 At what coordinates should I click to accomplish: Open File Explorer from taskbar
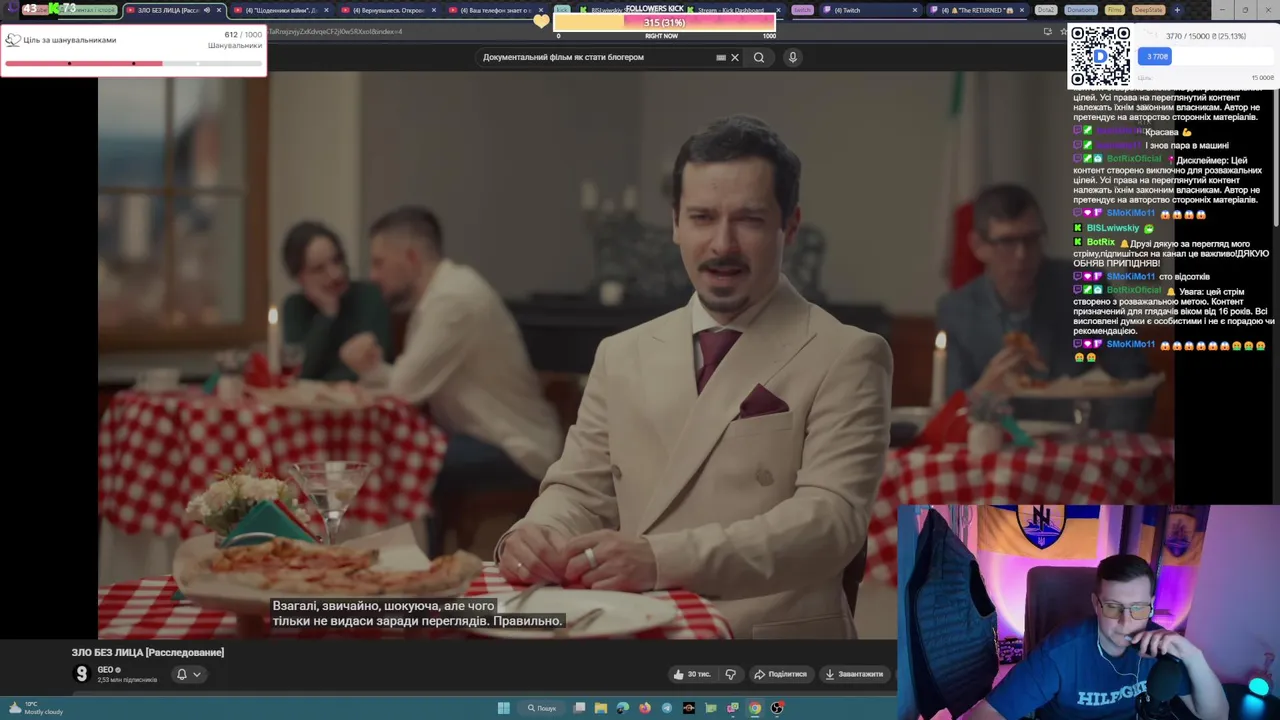point(601,708)
